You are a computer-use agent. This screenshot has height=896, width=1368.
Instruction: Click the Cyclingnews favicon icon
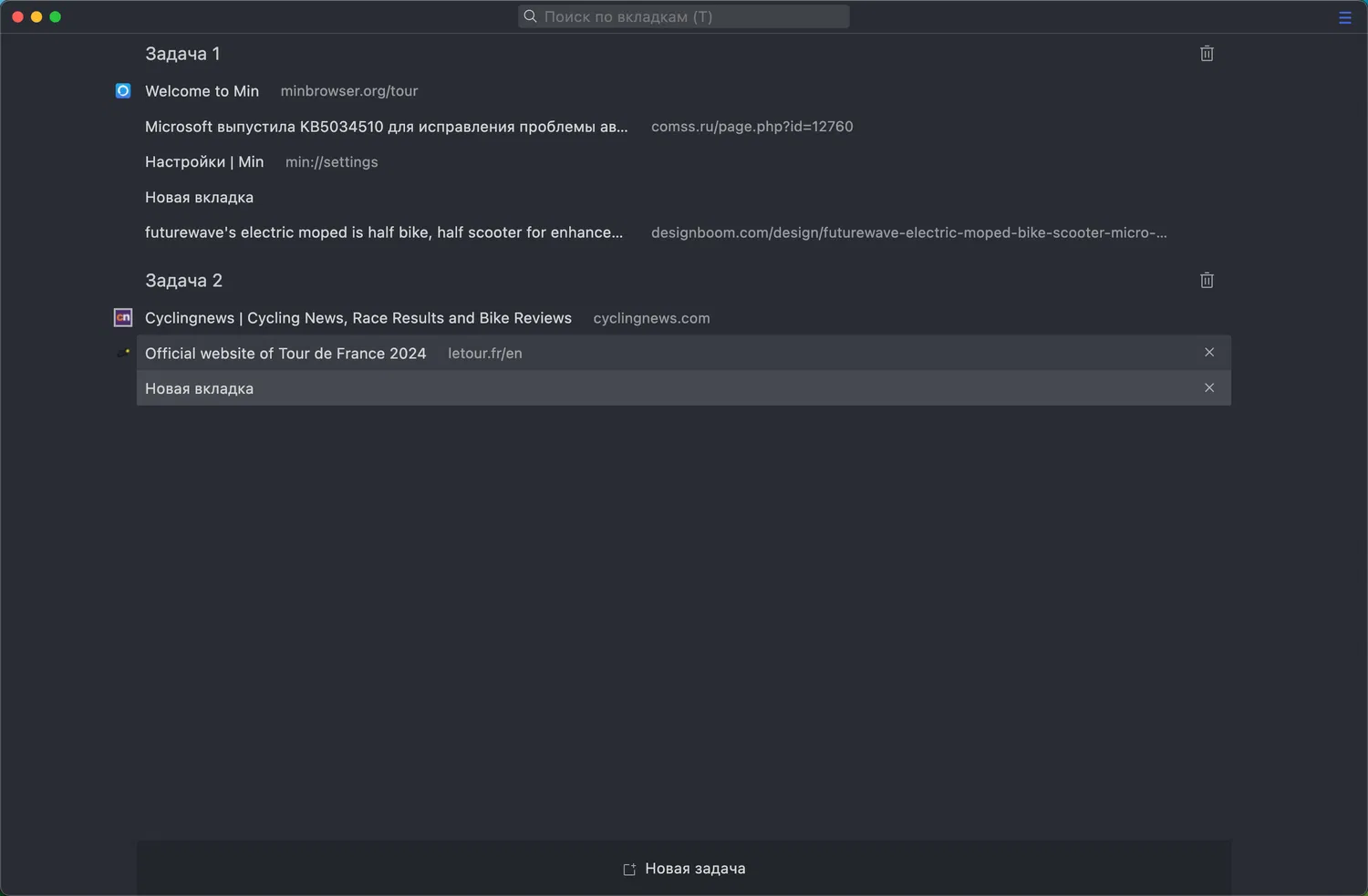(x=123, y=317)
